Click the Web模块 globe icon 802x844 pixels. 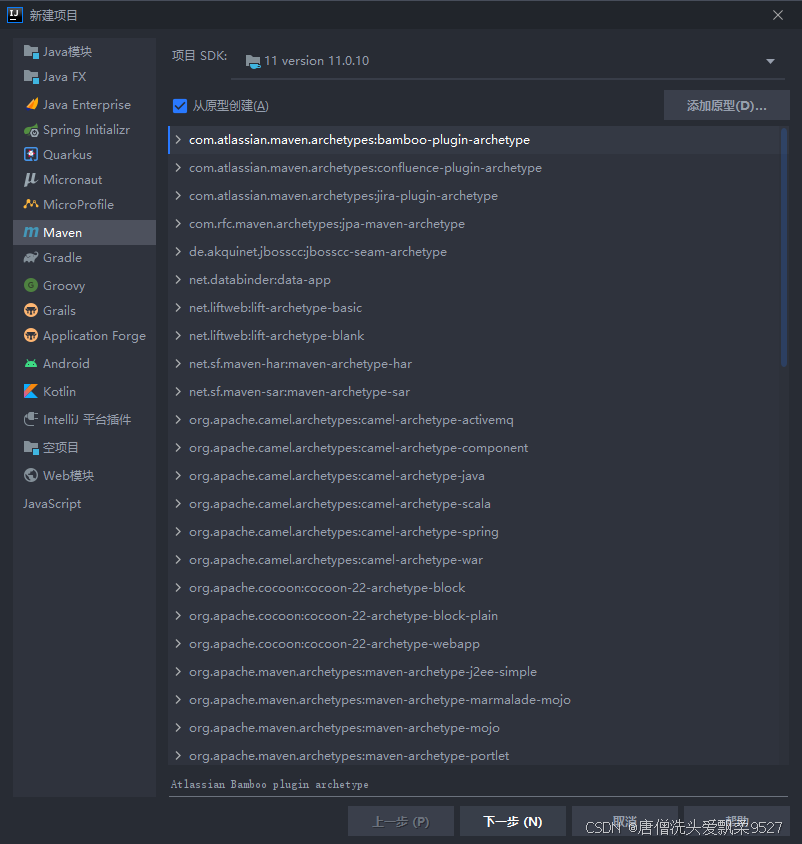[31, 475]
